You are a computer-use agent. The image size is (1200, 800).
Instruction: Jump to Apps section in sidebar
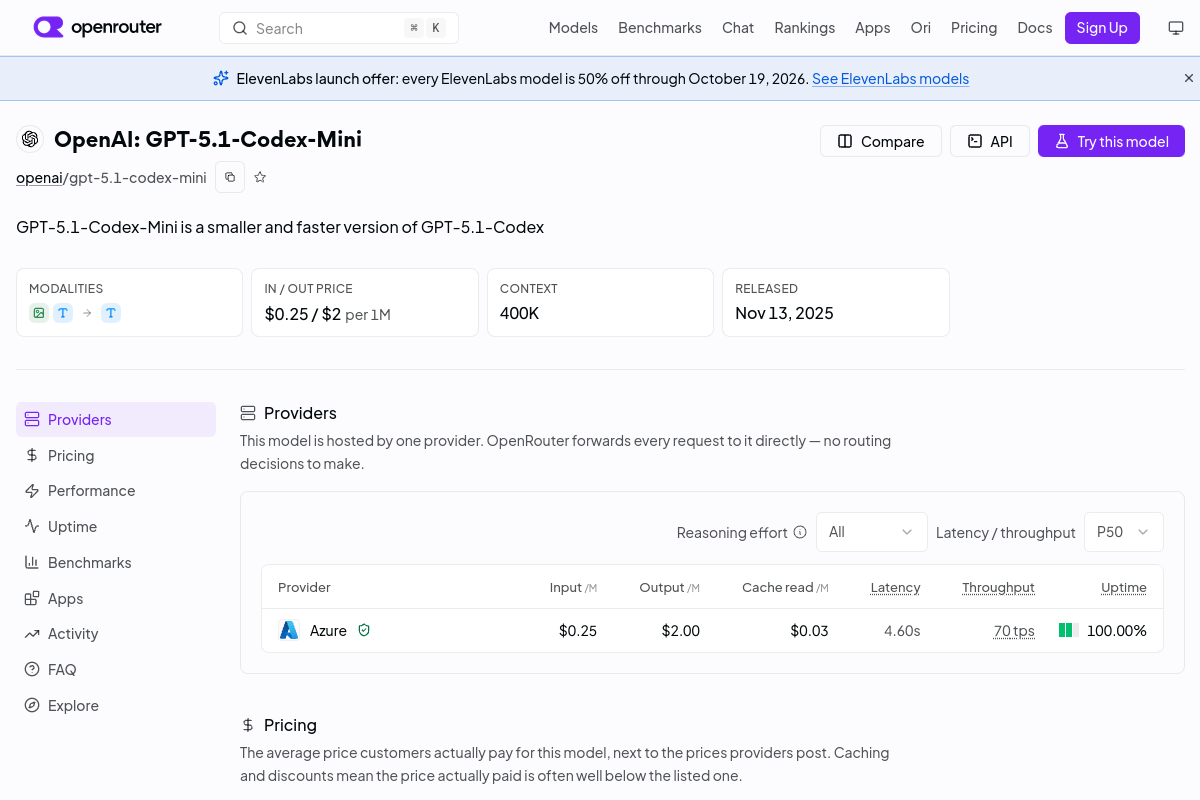(x=116, y=598)
